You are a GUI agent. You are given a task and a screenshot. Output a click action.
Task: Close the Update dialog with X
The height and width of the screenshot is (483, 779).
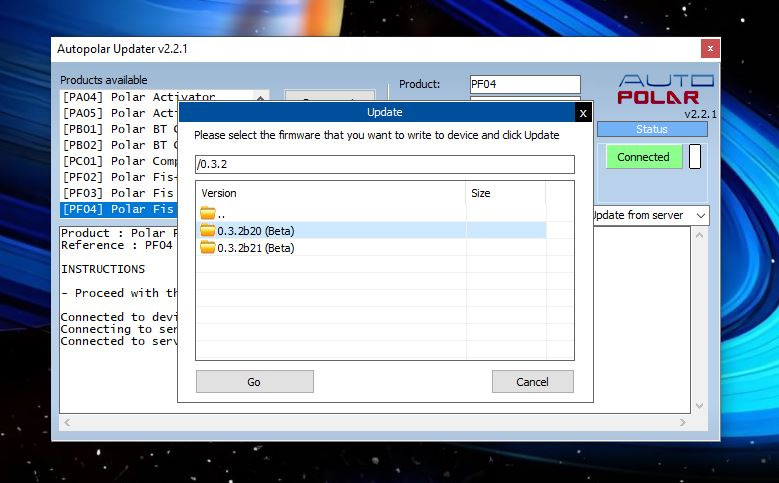pyautogui.click(x=583, y=113)
